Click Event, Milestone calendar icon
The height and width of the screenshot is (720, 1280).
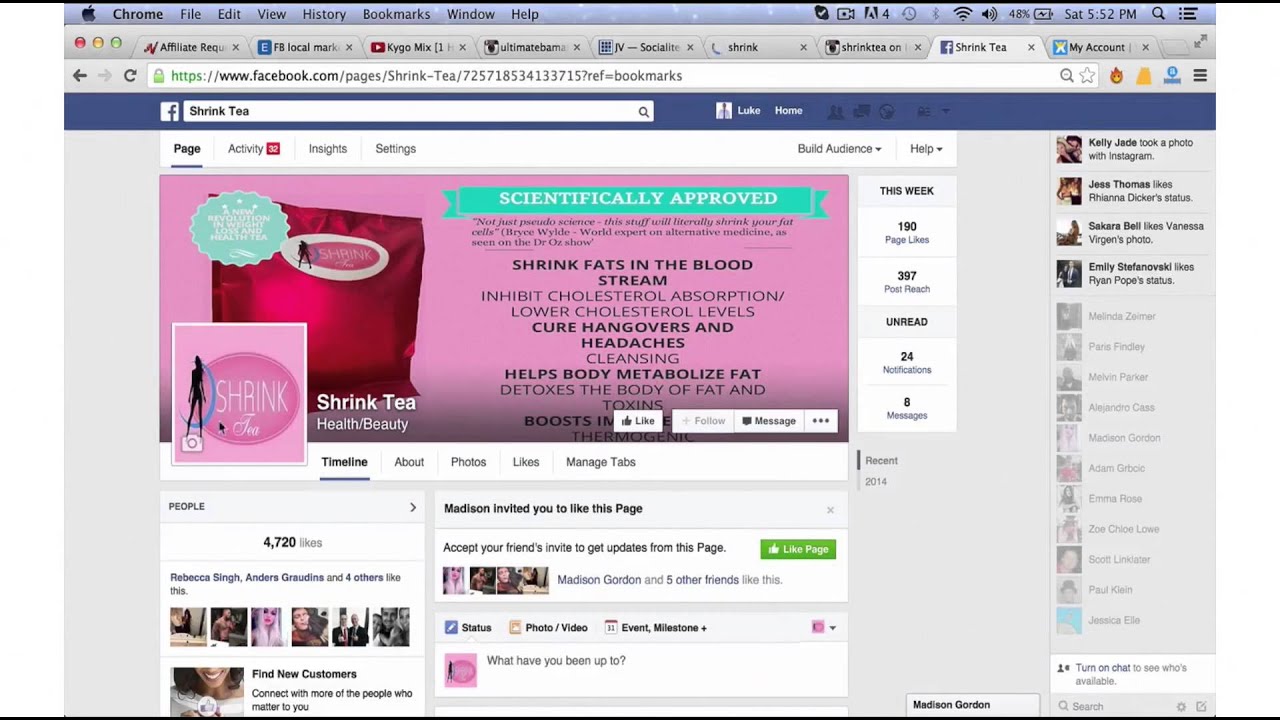pos(611,628)
